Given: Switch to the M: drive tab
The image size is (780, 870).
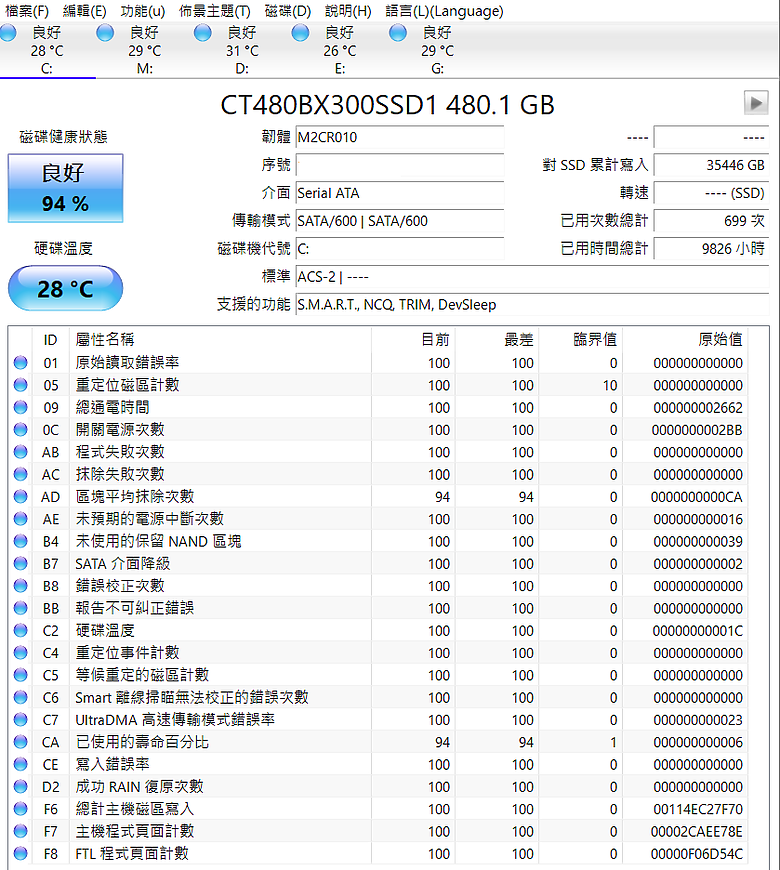Looking at the screenshot, I should [145, 50].
